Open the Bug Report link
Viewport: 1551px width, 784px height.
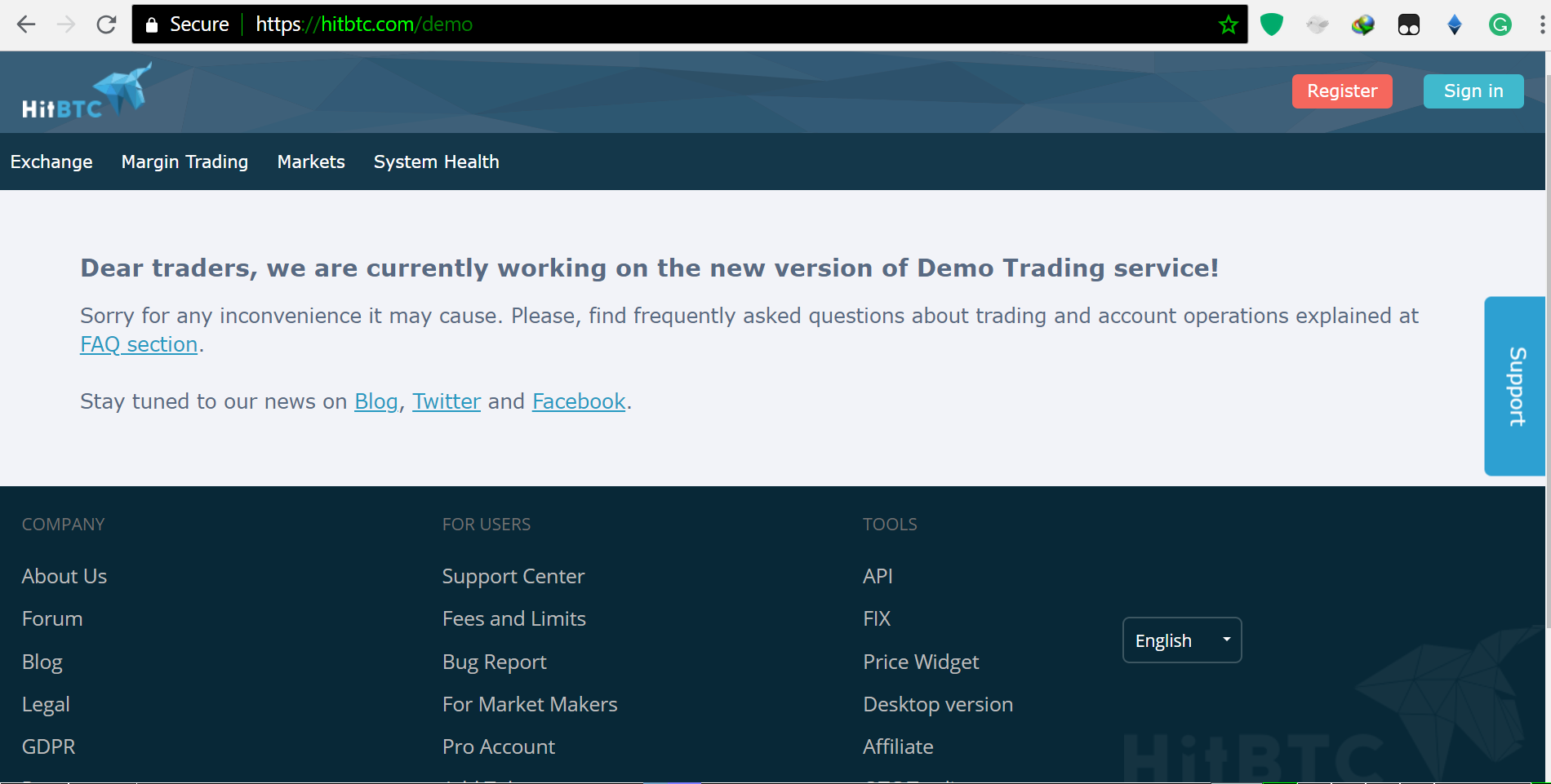click(x=495, y=662)
